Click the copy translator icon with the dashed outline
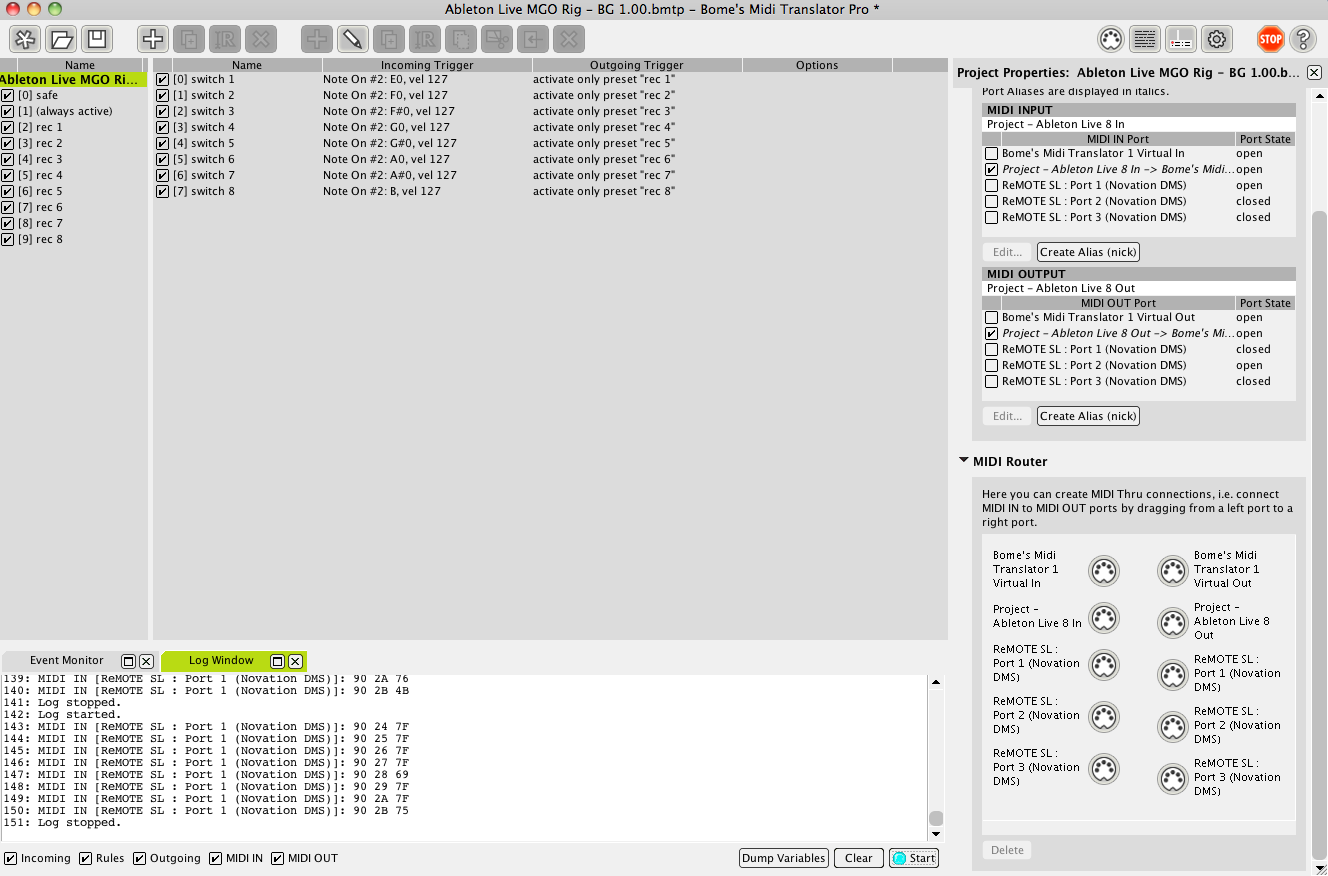 click(461, 39)
